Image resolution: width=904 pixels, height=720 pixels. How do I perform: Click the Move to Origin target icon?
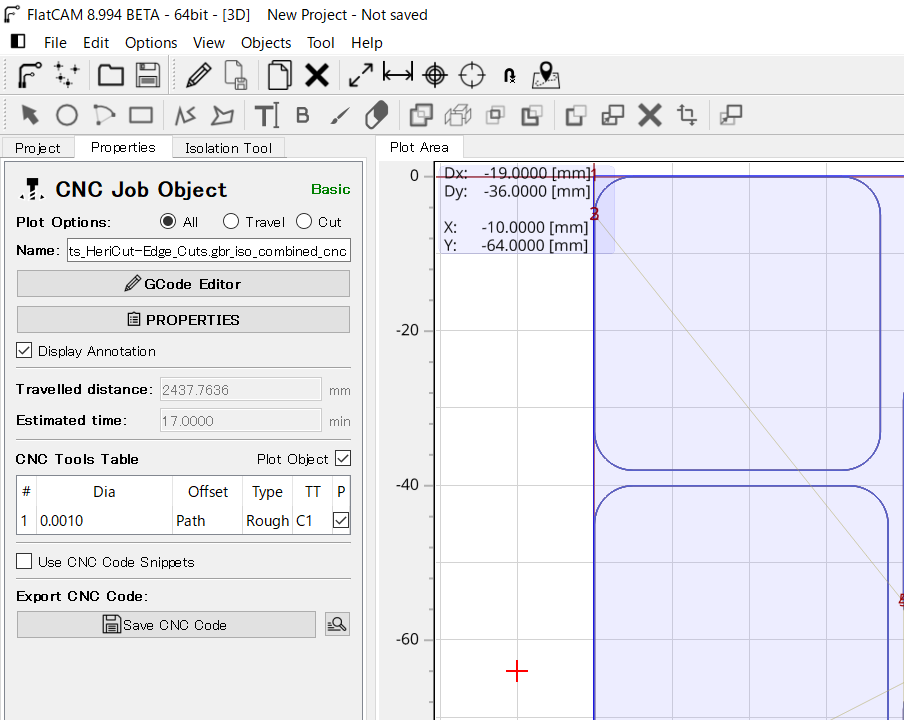pyautogui.click(x=472, y=75)
